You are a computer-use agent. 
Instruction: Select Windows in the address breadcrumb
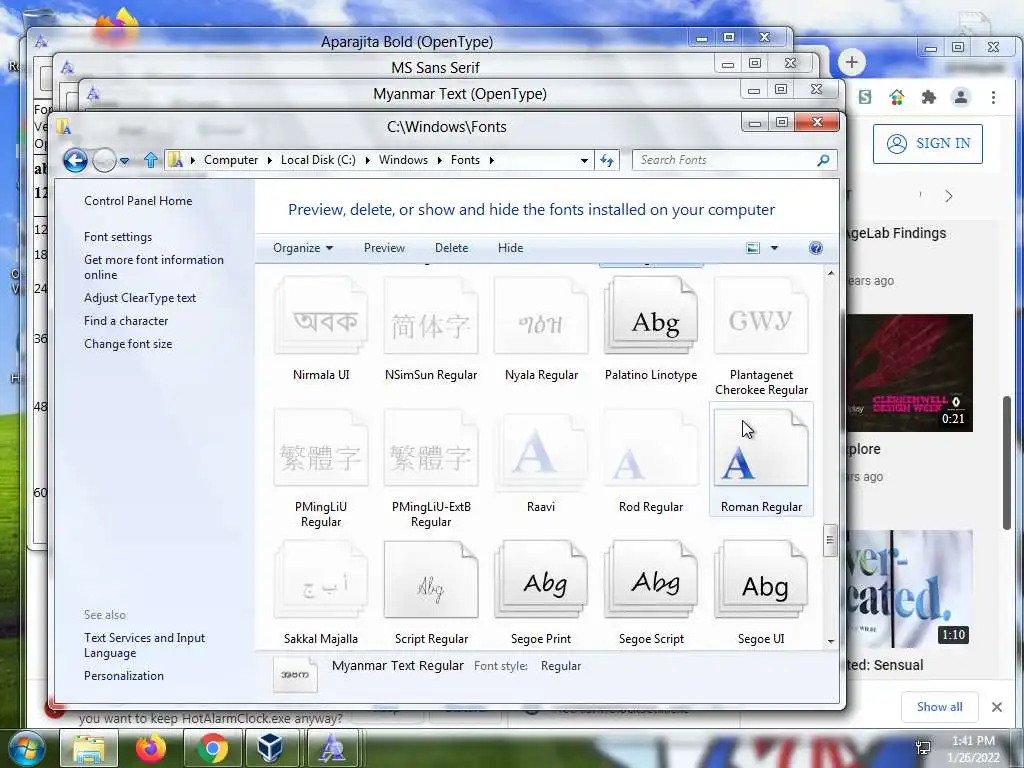click(403, 160)
